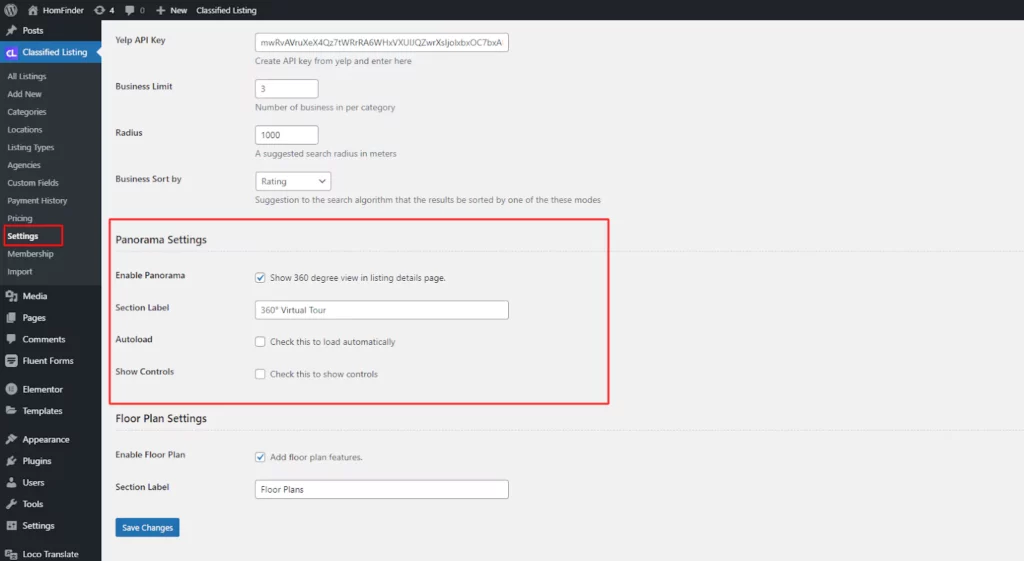
Task: Open Membership submenu item
Action: tap(30, 253)
